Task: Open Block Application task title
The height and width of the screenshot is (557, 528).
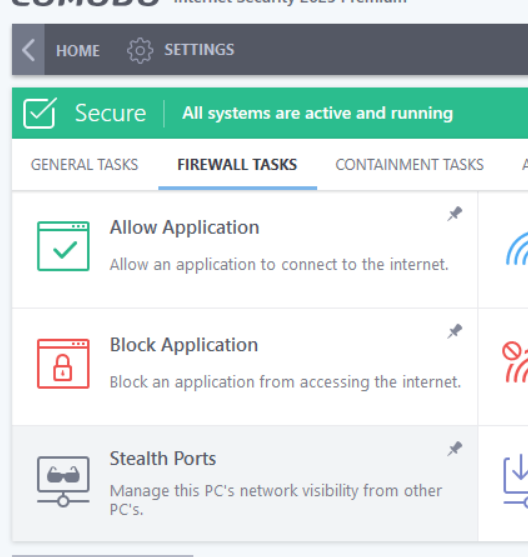Action: 184,345
